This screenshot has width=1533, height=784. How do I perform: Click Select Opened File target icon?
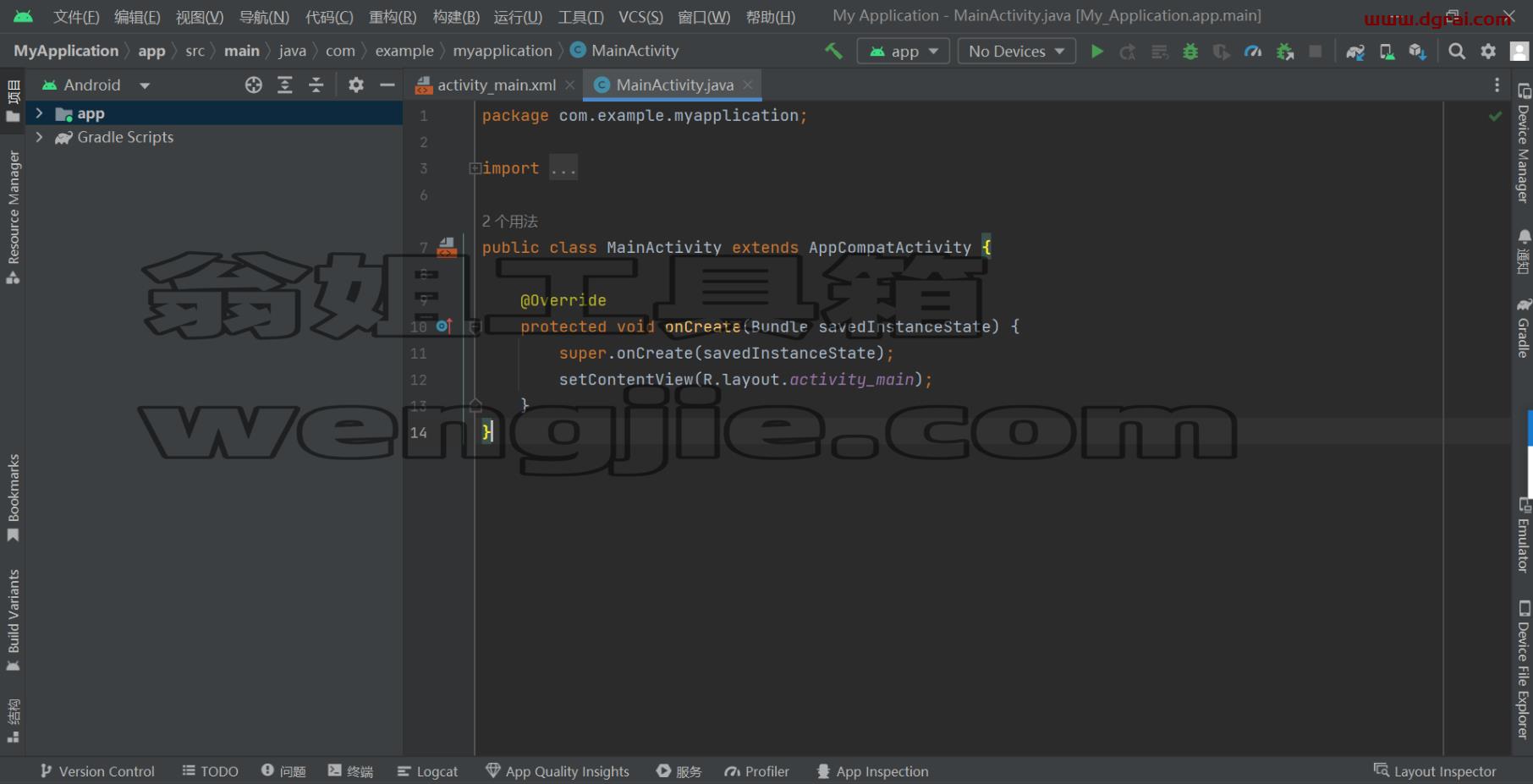coord(254,85)
